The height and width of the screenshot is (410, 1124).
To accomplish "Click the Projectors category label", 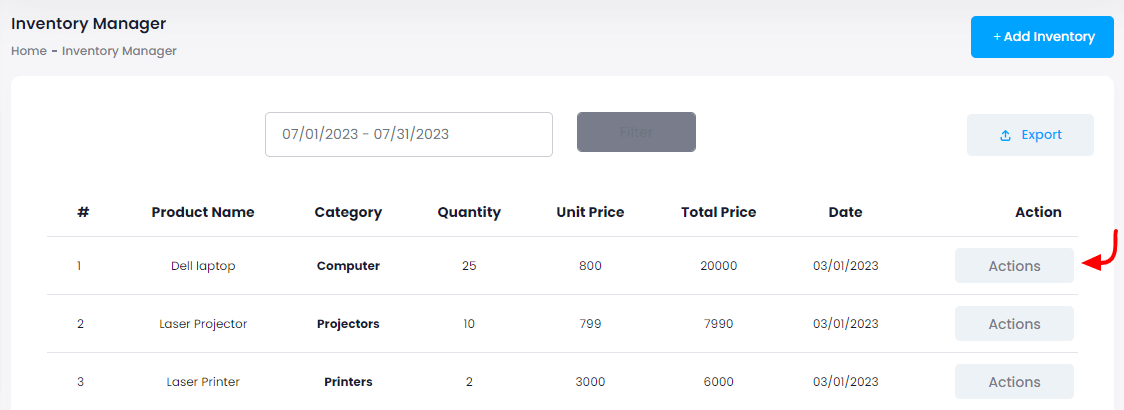I will (x=348, y=324).
